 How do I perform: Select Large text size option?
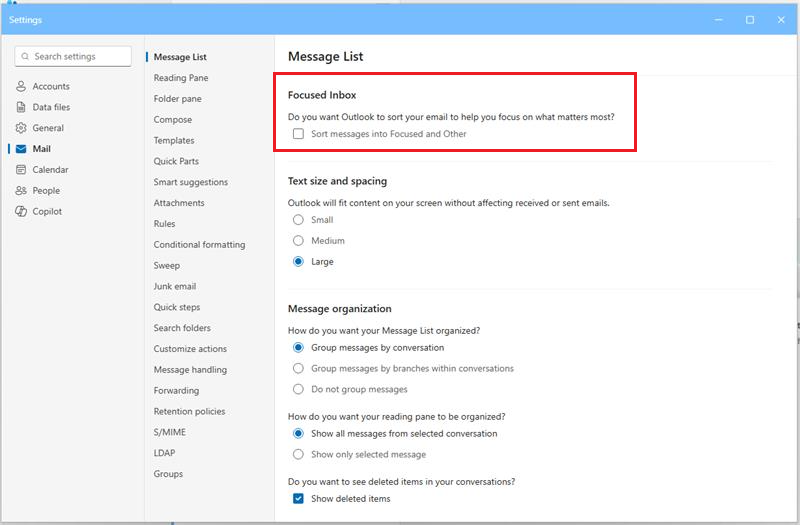[x=298, y=262]
